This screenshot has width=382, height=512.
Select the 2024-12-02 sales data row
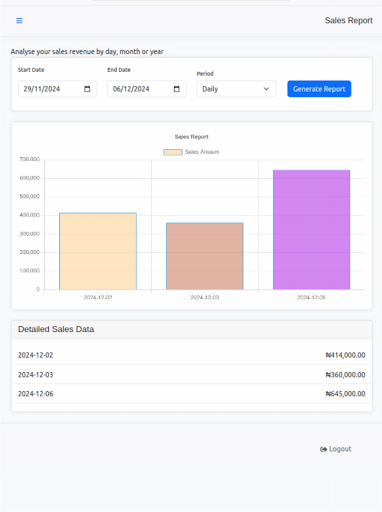coord(192,355)
